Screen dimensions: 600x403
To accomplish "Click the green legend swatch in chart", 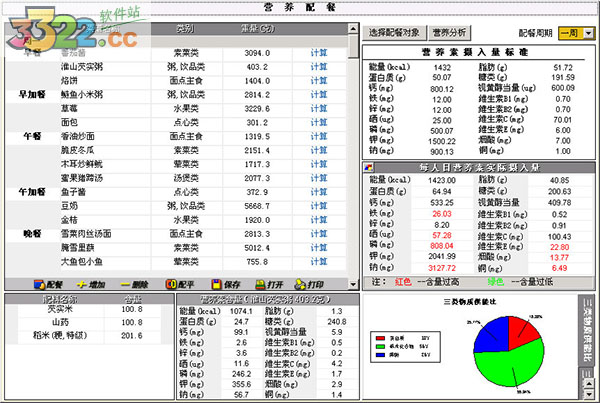I will tap(380, 346).
